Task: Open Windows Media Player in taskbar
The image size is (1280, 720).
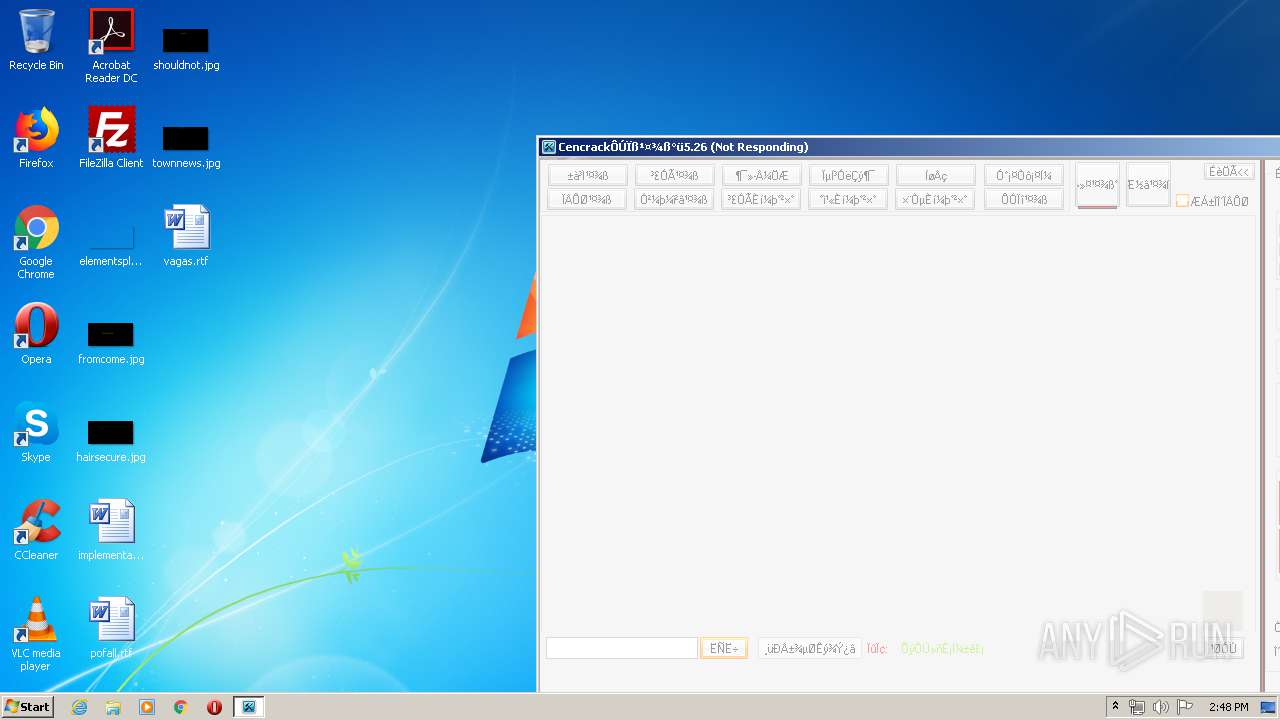Action: (x=147, y=707)
